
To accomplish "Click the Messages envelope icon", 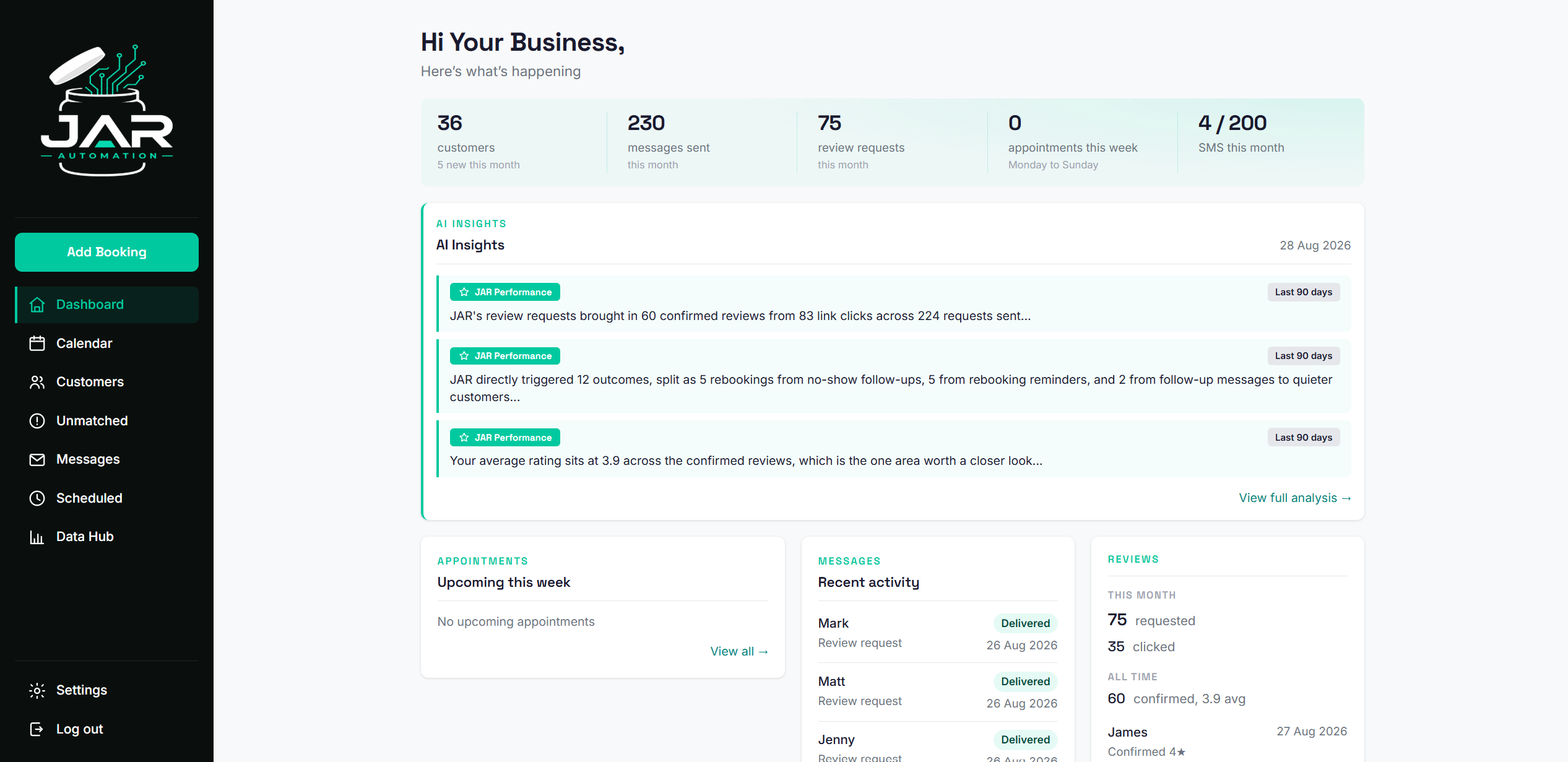I will pyautogui.click(x=37, y=459).
